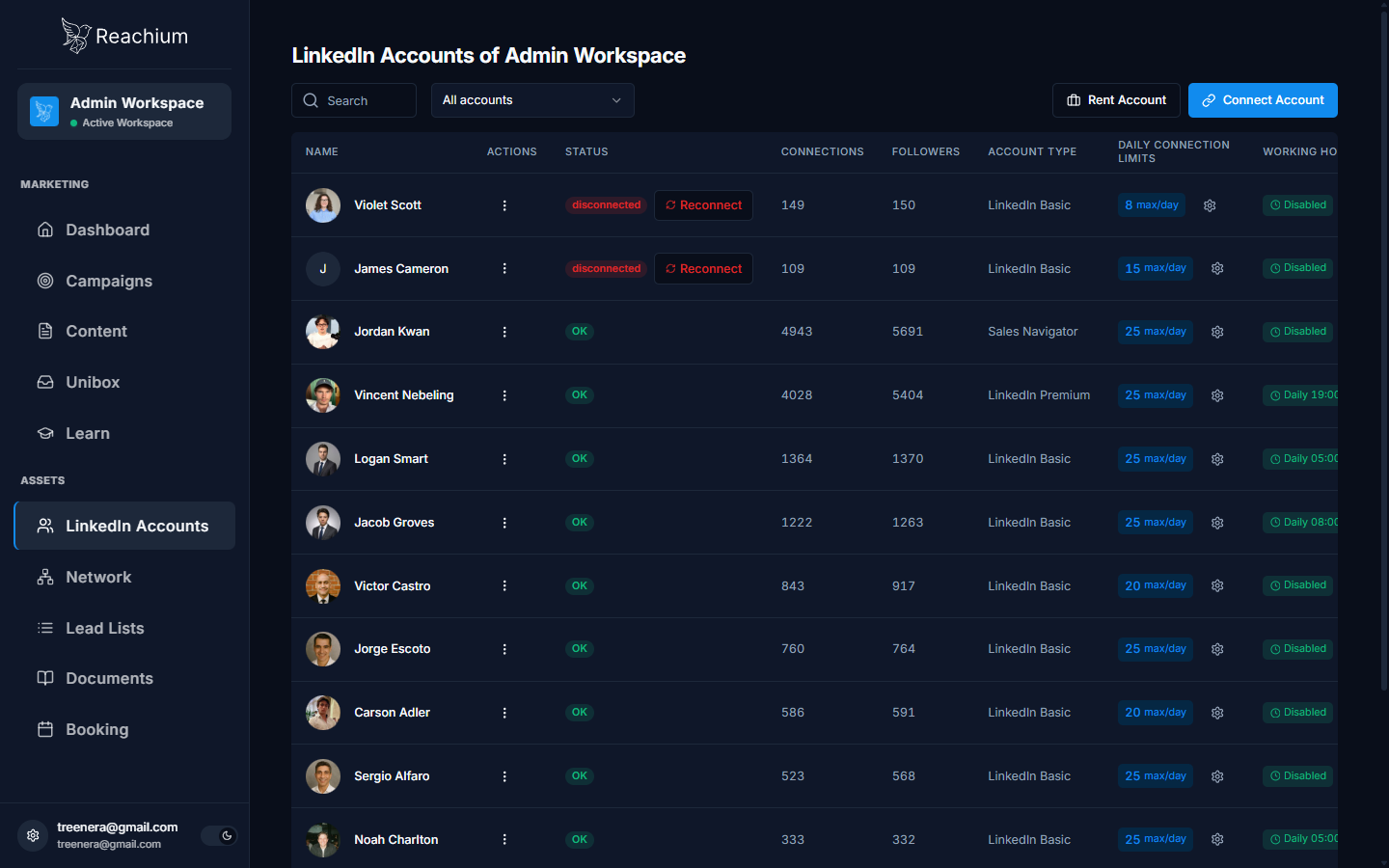Screen dimensions: 1389x868
Task: Click the James Cameron account name
Action: pos(401,268)
